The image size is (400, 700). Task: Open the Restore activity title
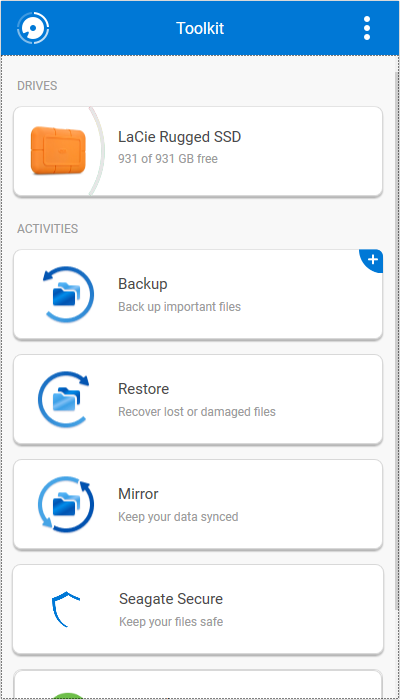(143, 389)
